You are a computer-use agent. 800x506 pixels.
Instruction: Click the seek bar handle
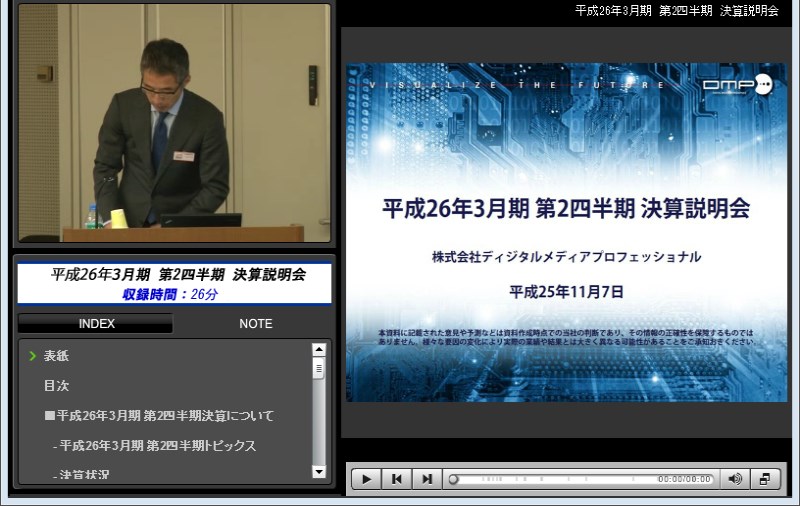[454, 479]
